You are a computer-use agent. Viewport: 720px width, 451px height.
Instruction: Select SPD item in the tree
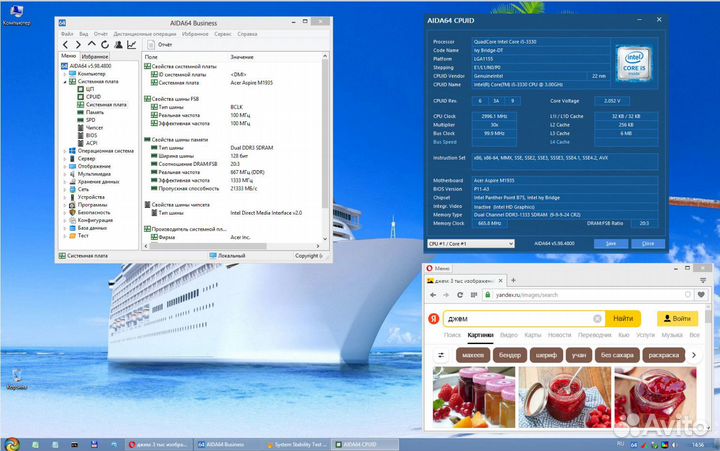[90, 119]
